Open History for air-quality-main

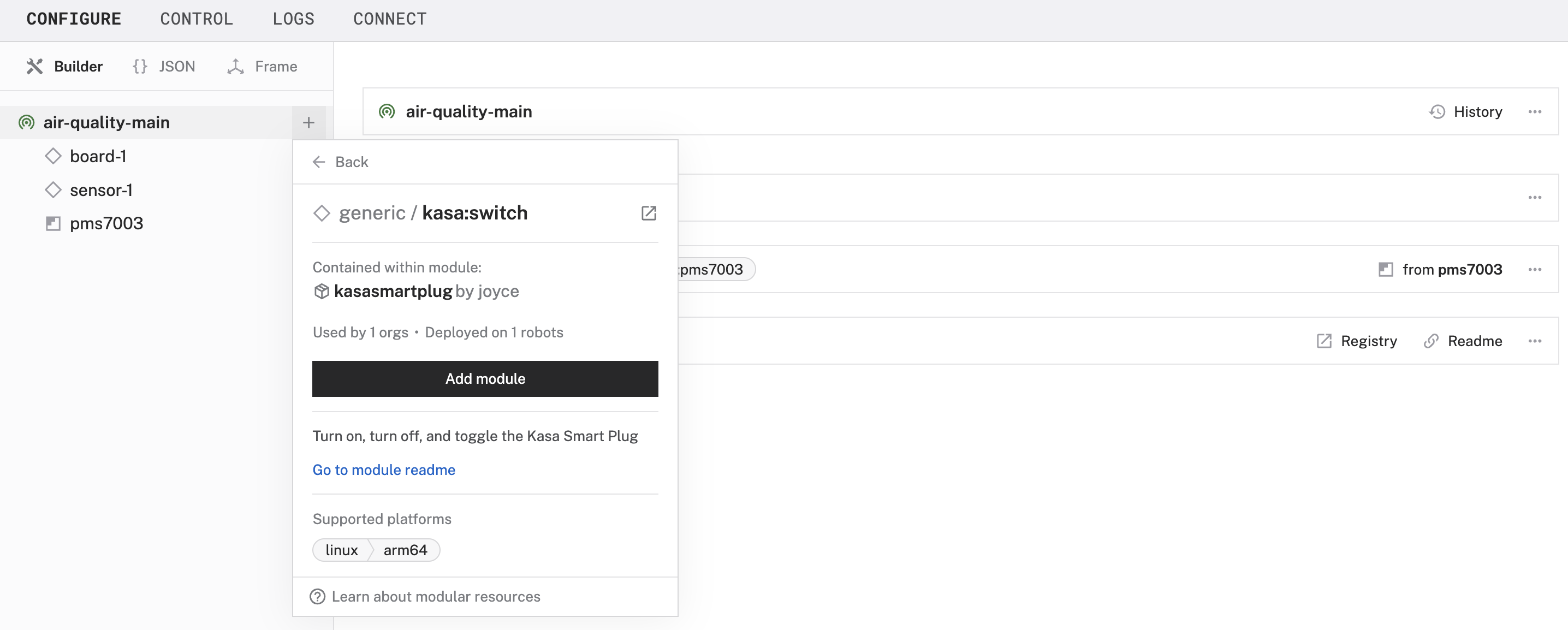[x=1465, y=111]
